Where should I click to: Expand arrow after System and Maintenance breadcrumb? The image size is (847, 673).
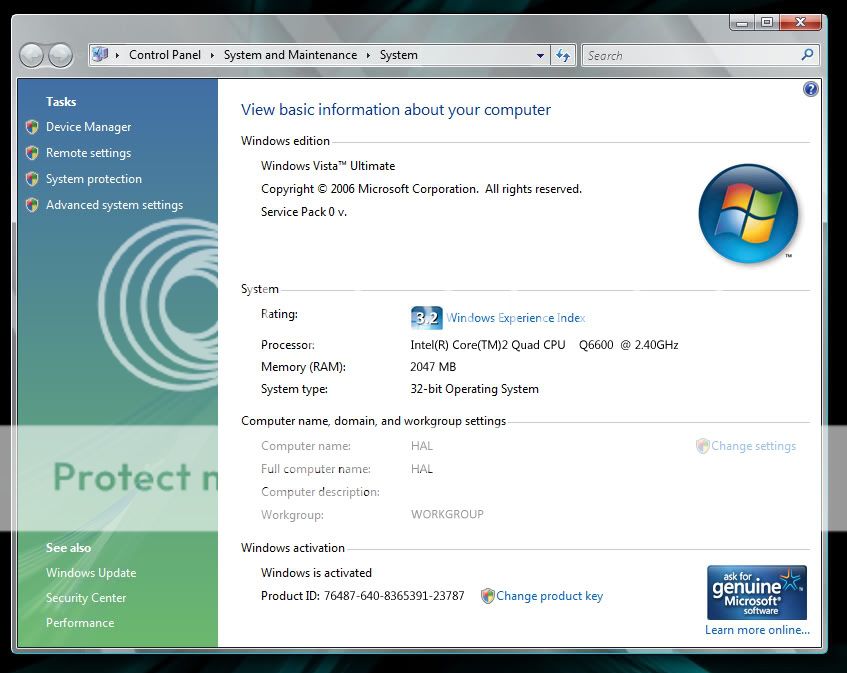368,55
